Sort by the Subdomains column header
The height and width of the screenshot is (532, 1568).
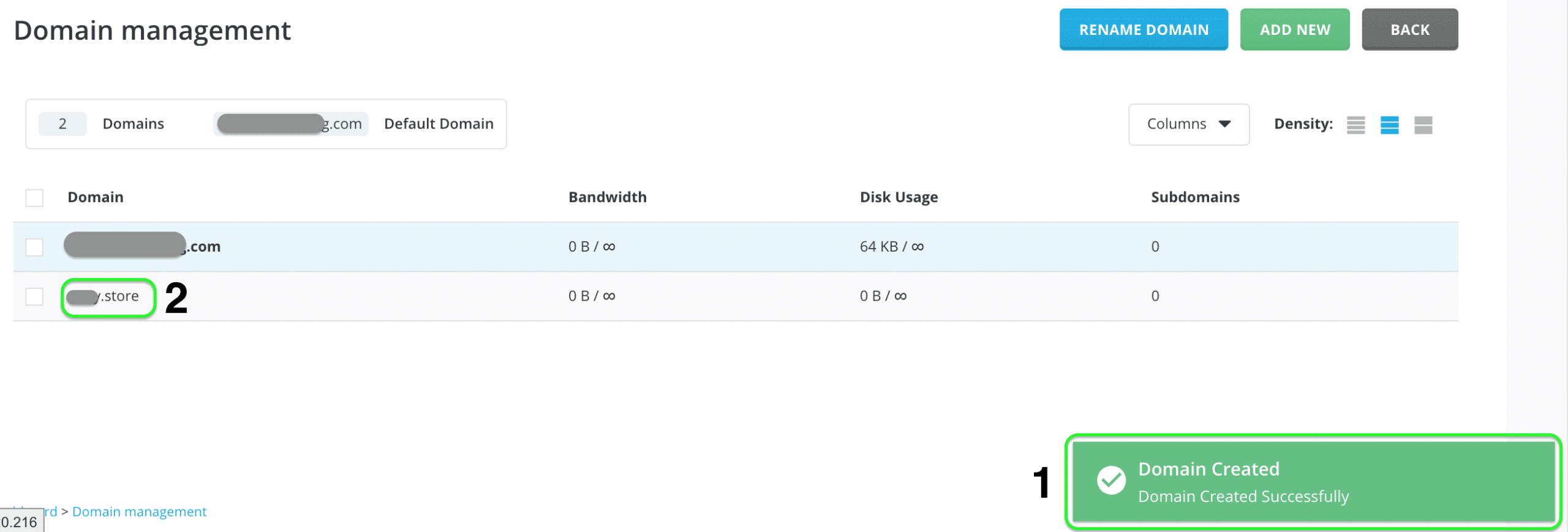pyautogui.click(x=1195, y=197)
